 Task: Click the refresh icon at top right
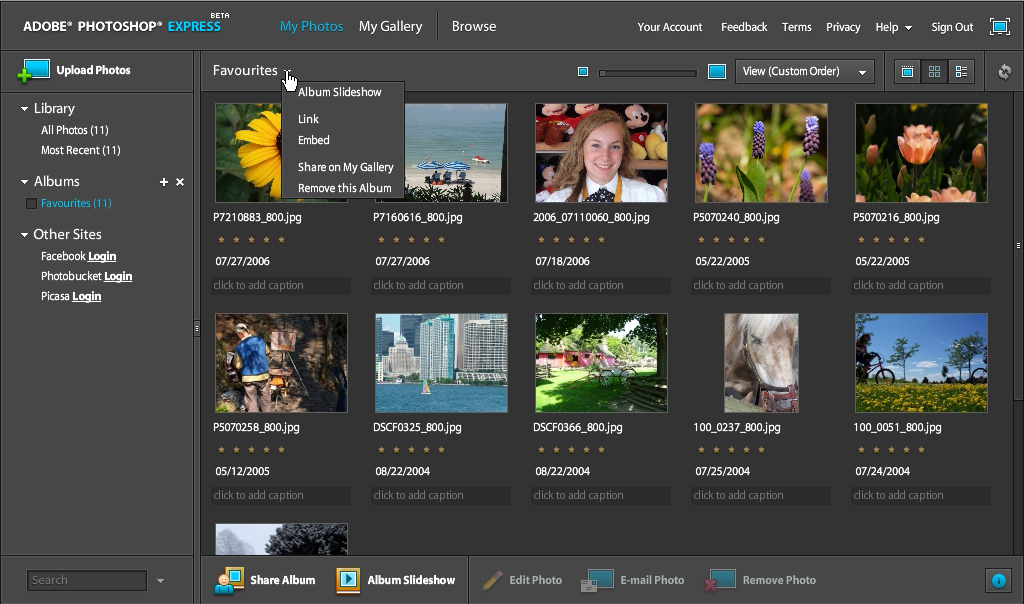coord(1005,72)
